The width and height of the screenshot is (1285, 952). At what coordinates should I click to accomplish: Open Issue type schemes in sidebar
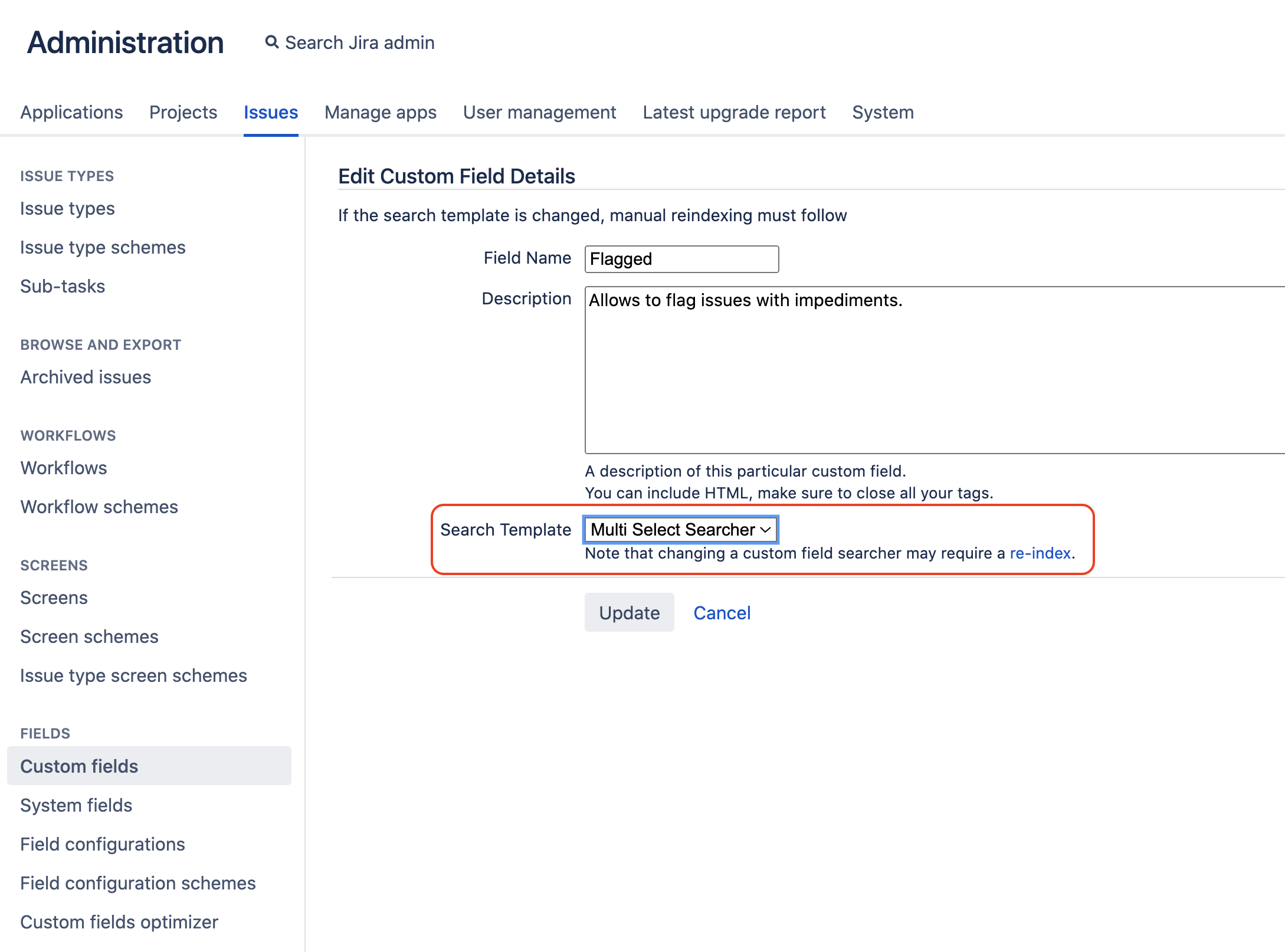pyautogui.click(x=103, y=247)
